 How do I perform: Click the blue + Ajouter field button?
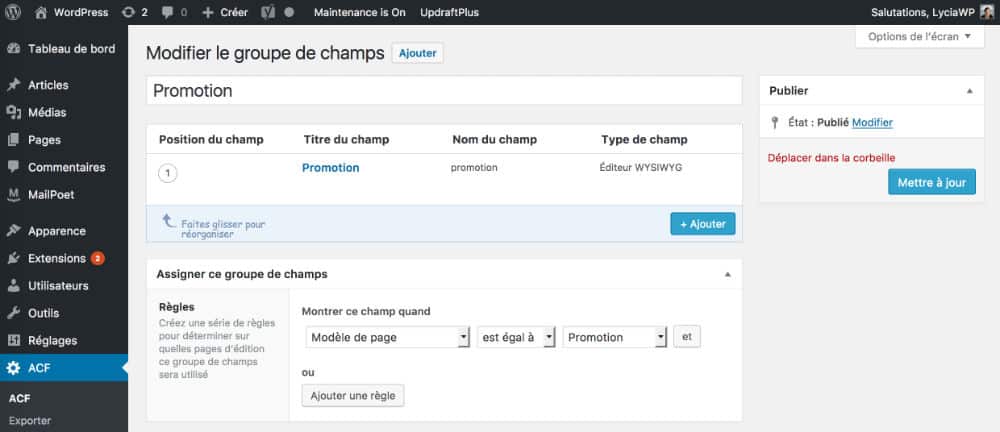[x=702, y=224]
